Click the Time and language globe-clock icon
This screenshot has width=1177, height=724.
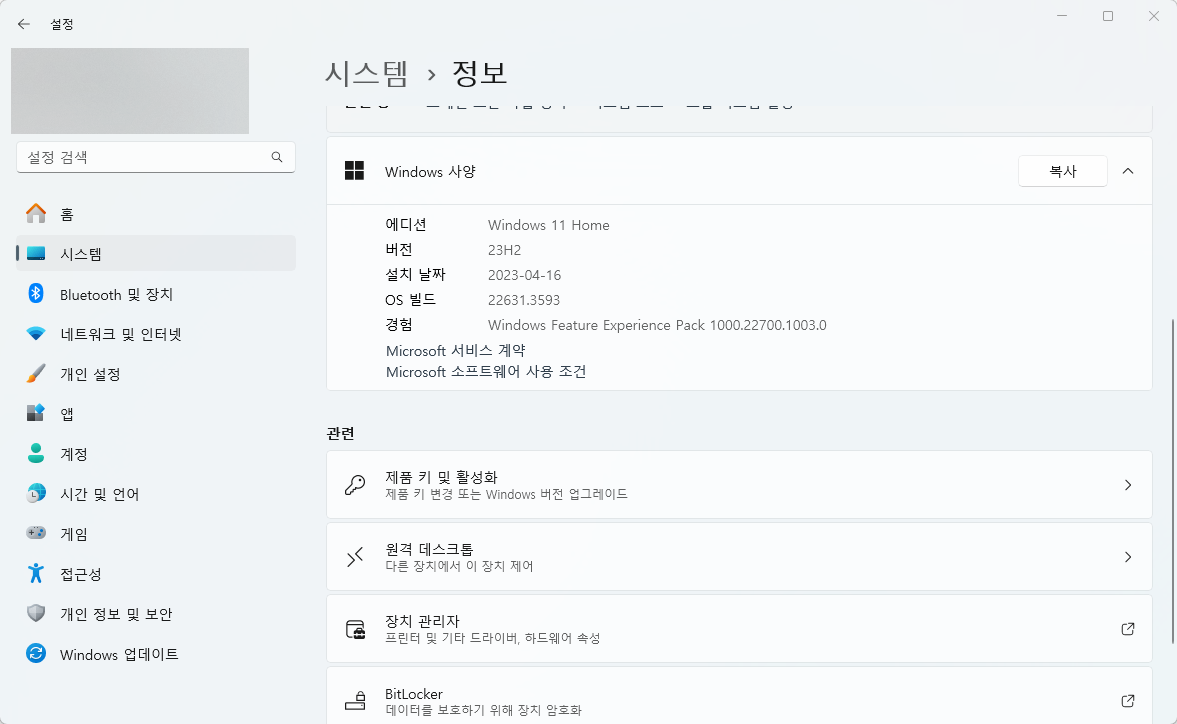35,493
